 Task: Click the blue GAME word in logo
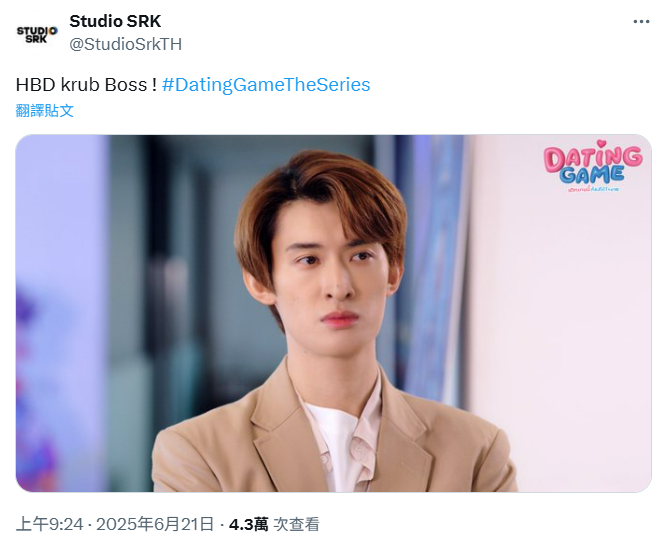pyautogui.click(x=592, y=175)
